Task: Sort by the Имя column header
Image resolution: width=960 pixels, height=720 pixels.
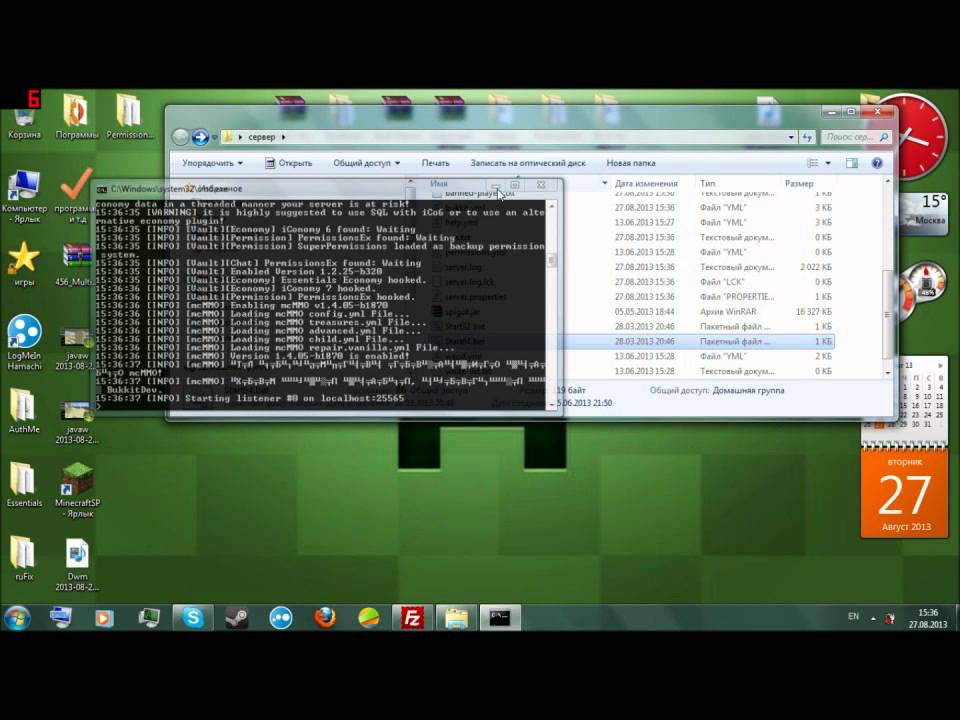Action: coord(438,183)
